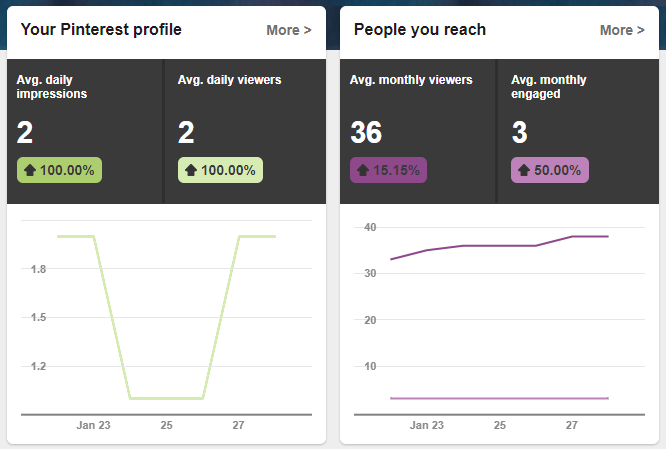Screen dimensions: 666x449
Task: Click up arrow icon in monthly viewers badge
Action: point(362,170)
